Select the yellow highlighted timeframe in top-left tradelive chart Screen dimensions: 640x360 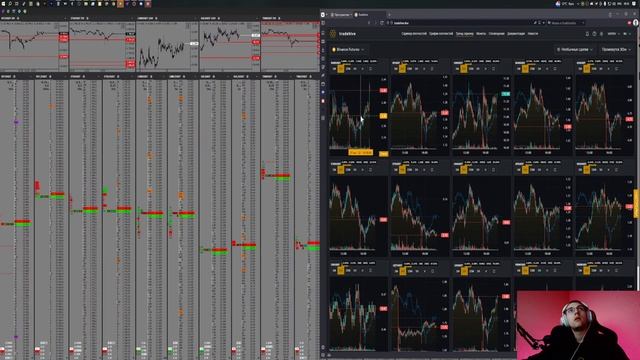pos(341,69)
